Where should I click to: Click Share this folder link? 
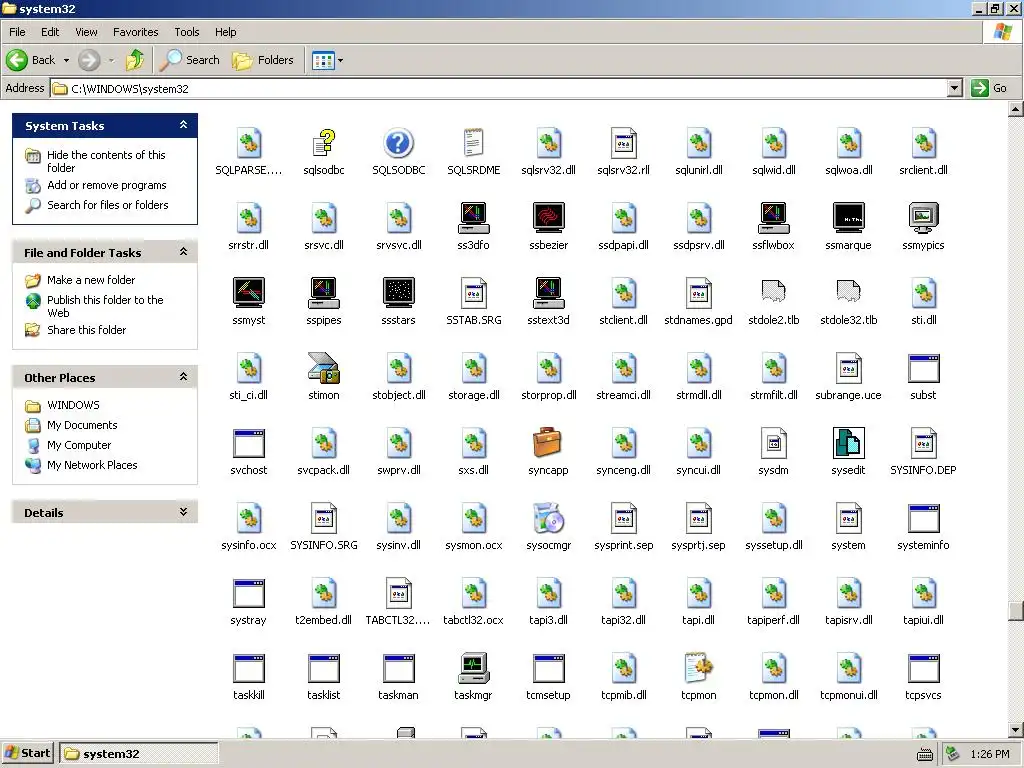[86, 330]
